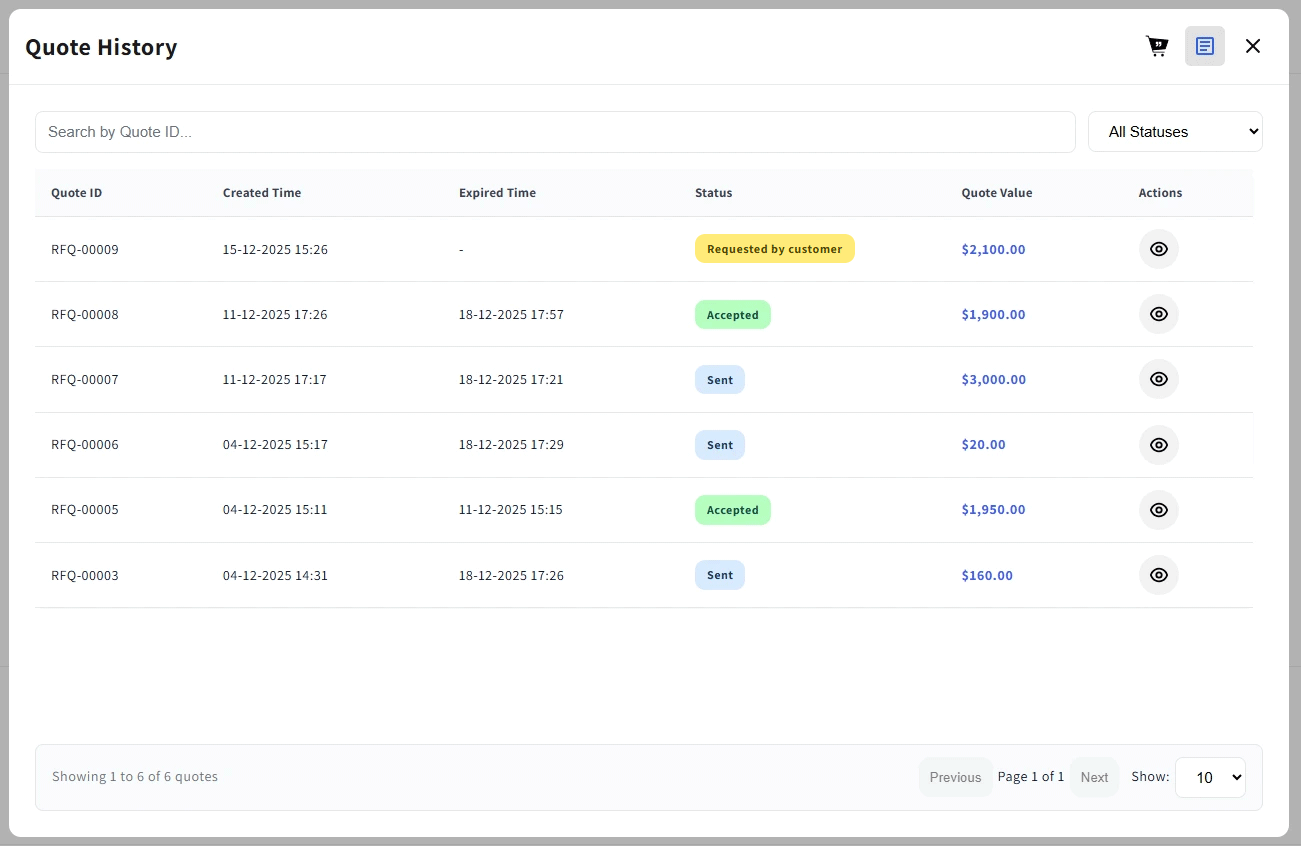Click the Quote ID column header
Viewport: 1301px width, 846px height.
pyautogui.click(x=76, y=192)
